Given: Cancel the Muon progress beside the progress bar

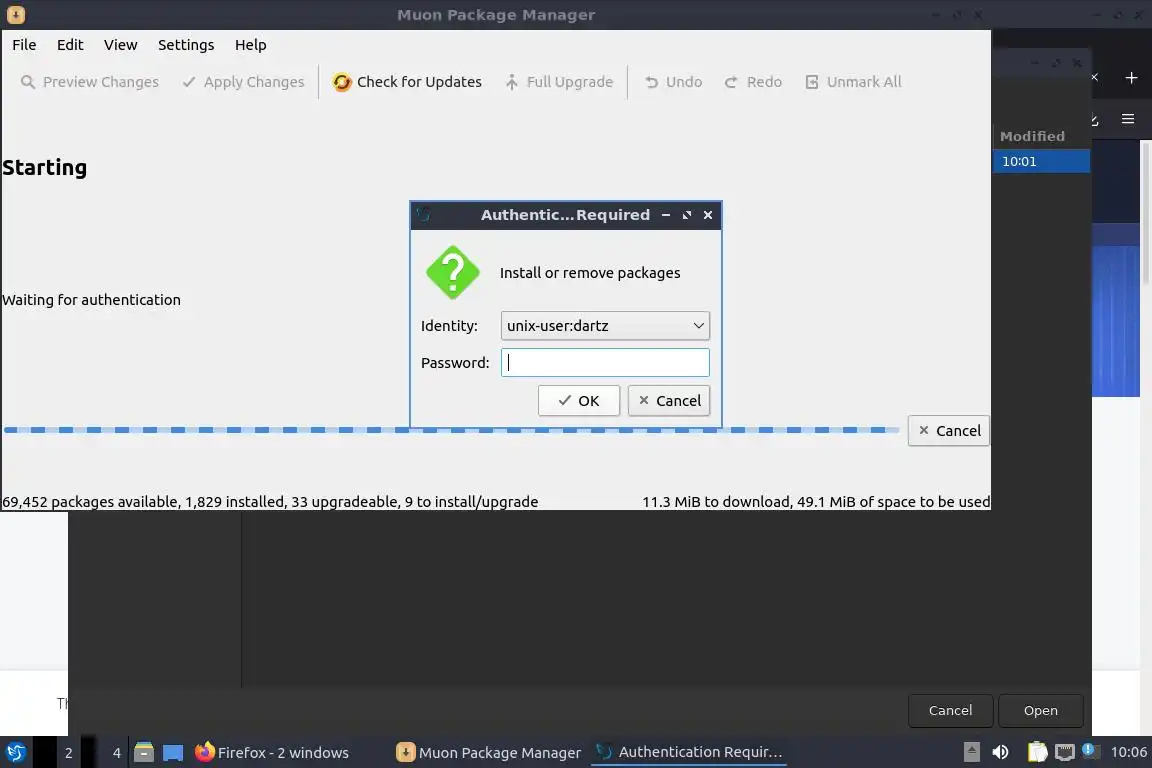Looking at the screenshot, I should (948, 431).
